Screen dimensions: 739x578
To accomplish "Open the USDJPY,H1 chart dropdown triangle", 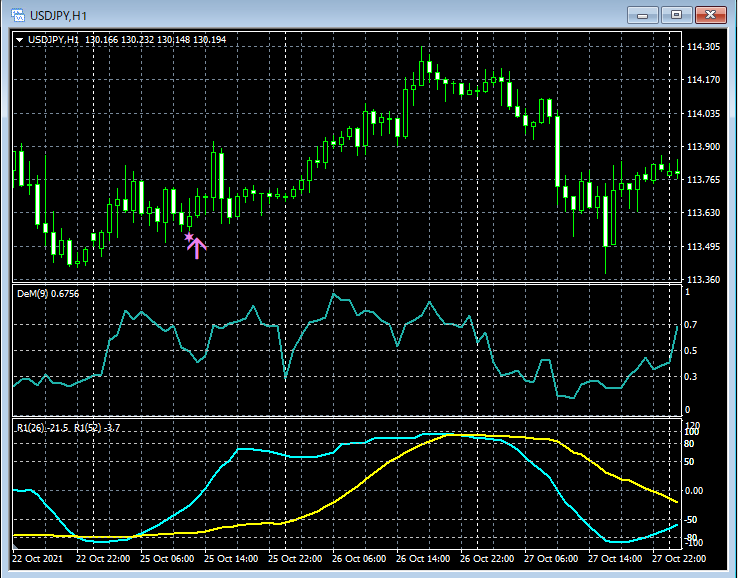I will 20,39.
